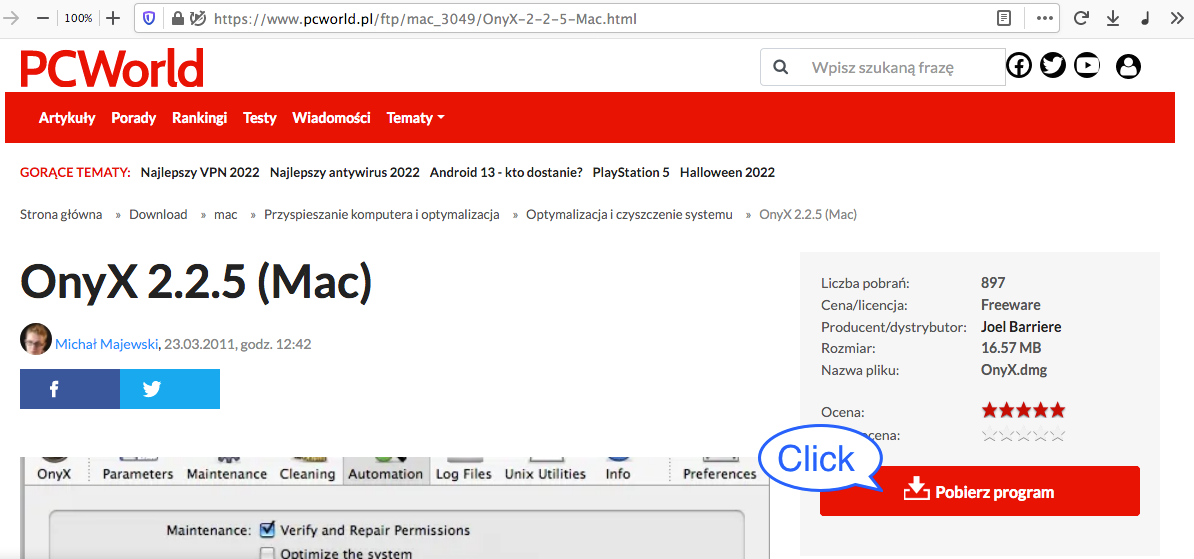
Task: Click the magnifier search icon
Action: click(x=781, y=67)
